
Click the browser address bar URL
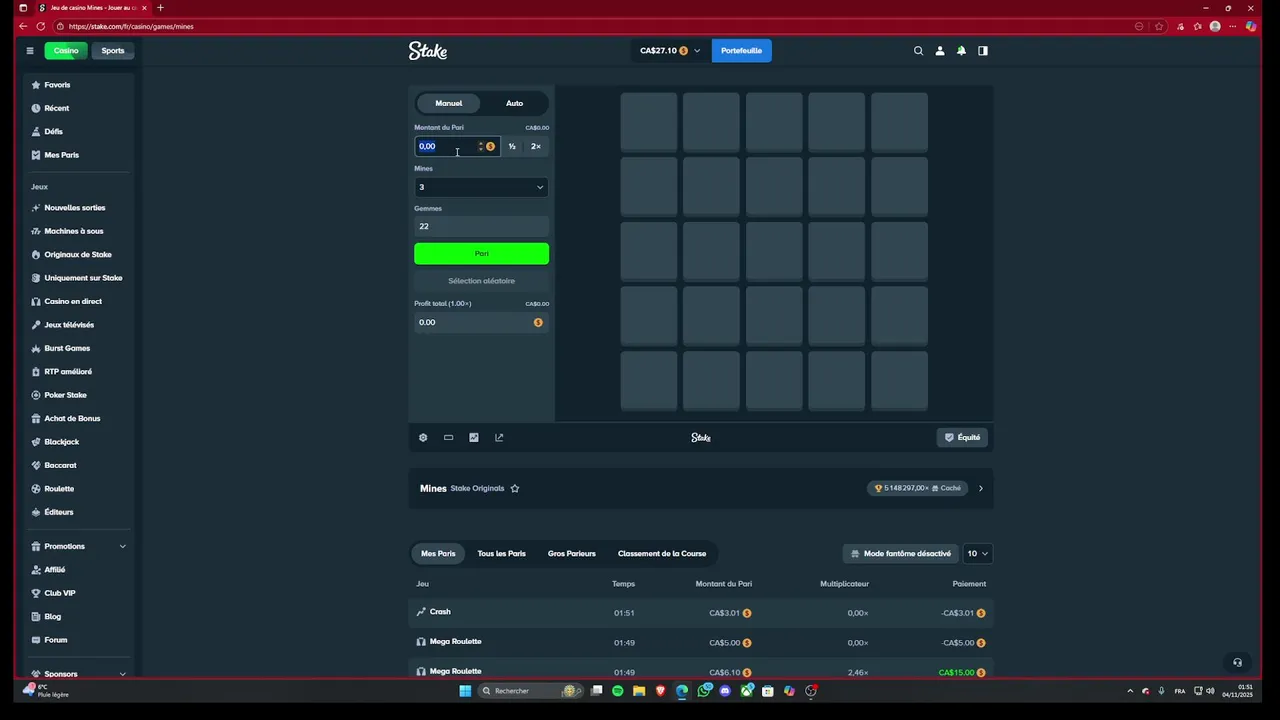coord(131,26)
